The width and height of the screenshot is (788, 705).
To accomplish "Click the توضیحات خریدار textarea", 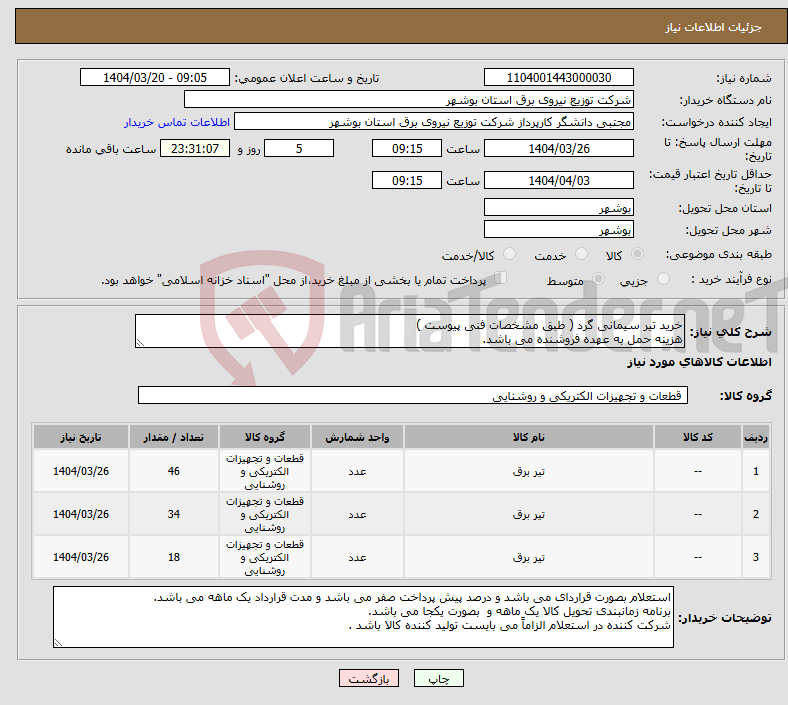I will click(363, 617).
